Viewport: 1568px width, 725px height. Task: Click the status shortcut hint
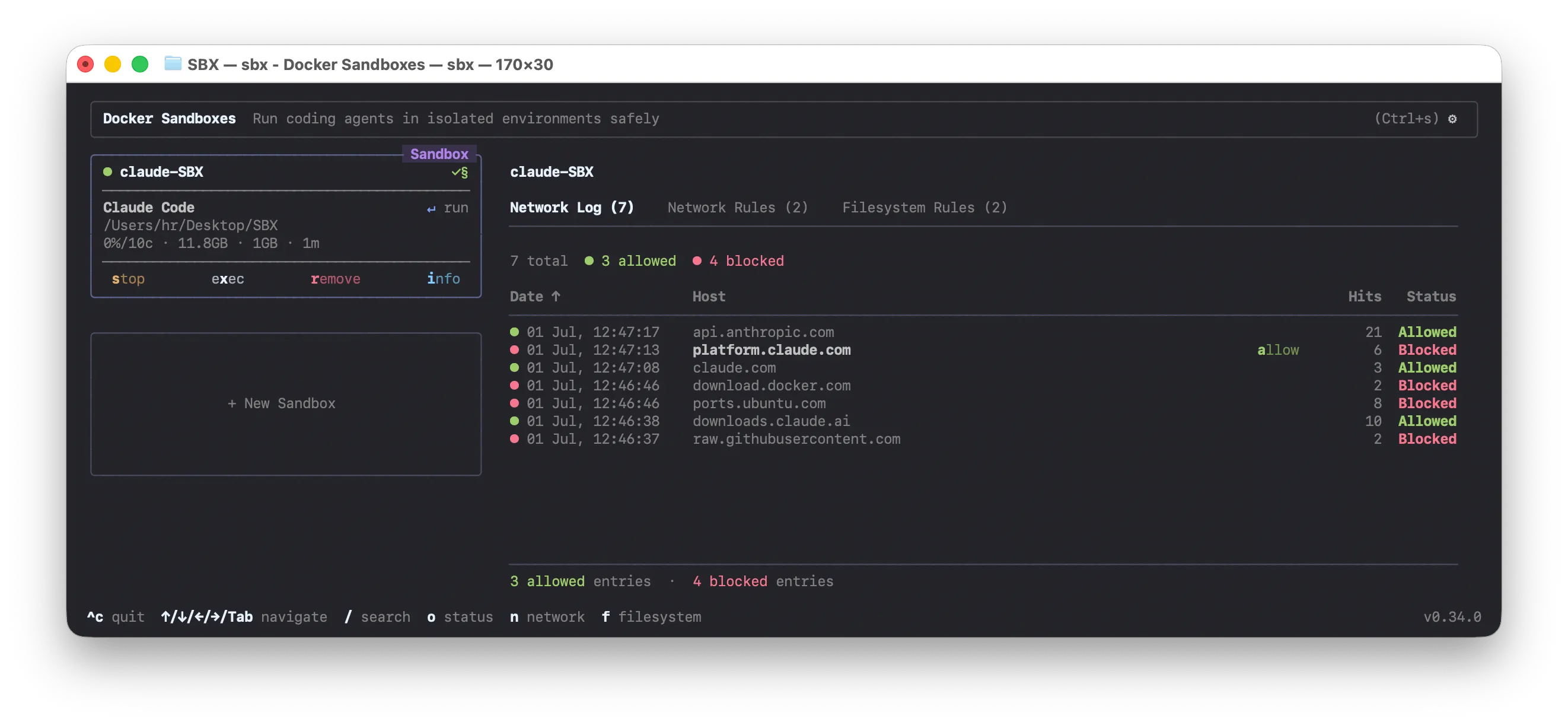point(460,617)
